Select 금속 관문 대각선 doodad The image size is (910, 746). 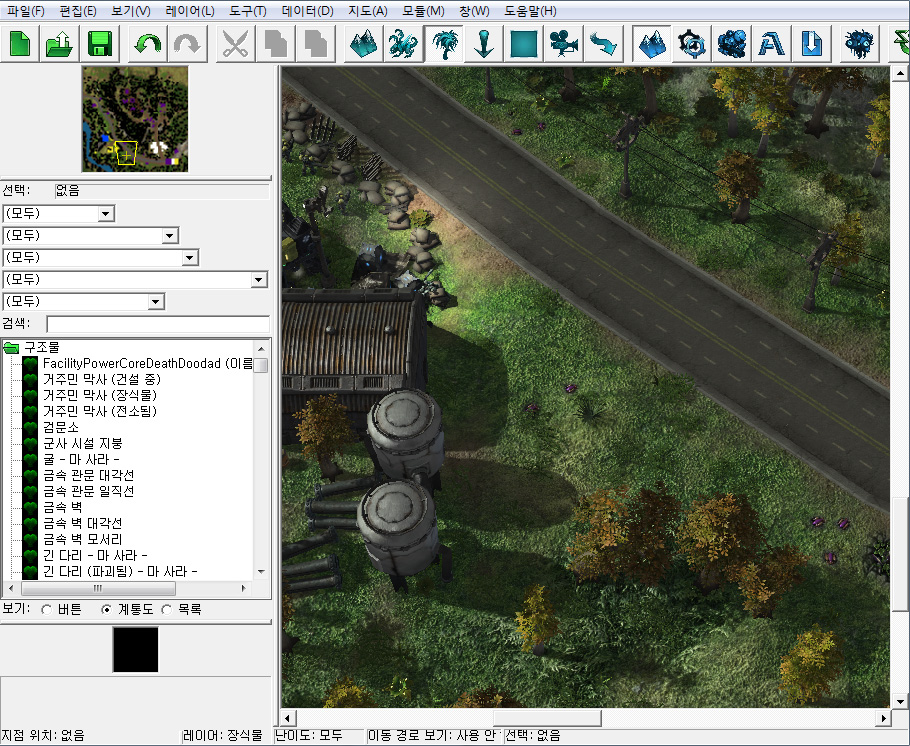88,475
